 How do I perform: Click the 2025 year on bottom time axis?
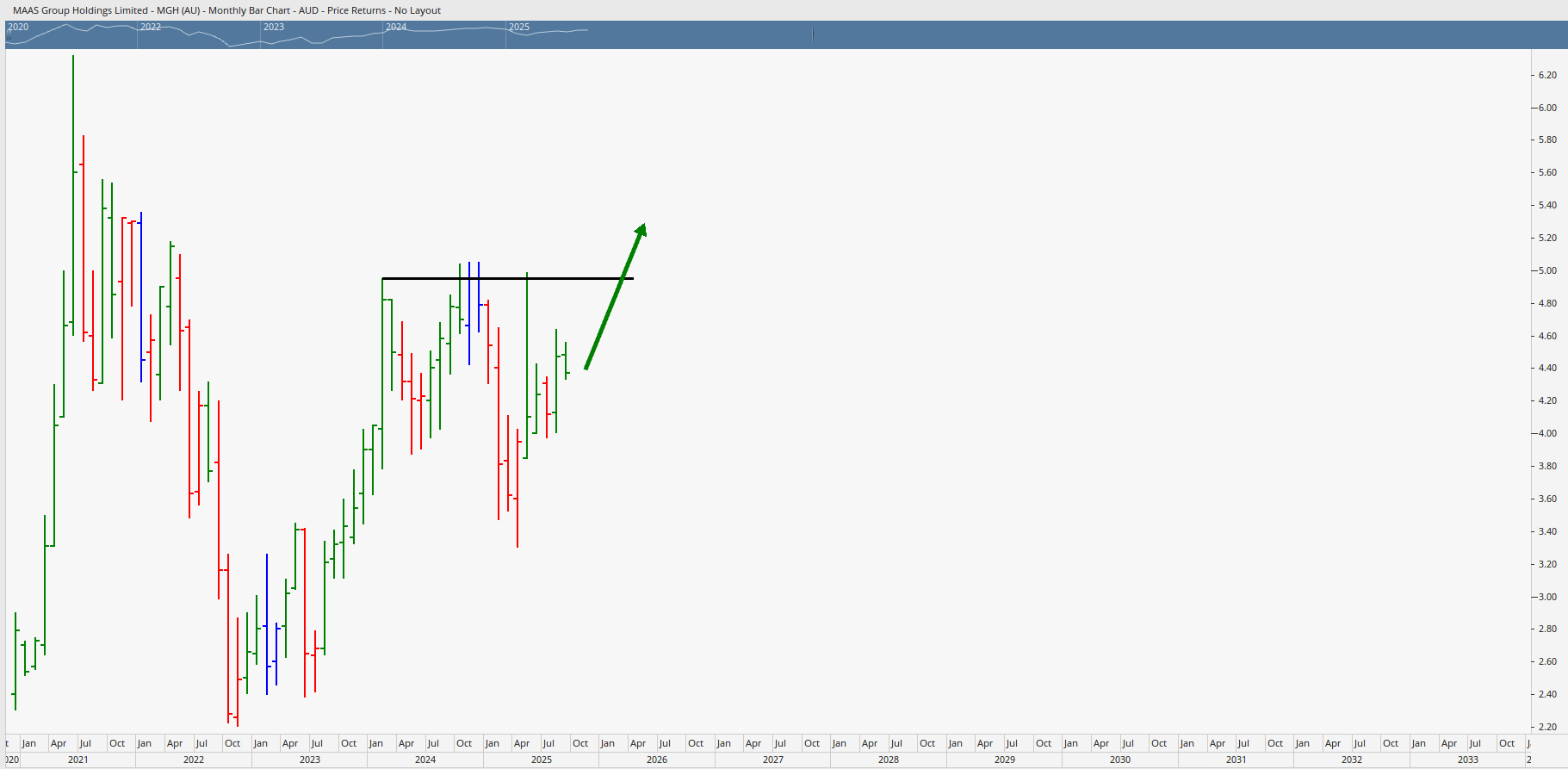pyautogui.click(x=542, y=760)
